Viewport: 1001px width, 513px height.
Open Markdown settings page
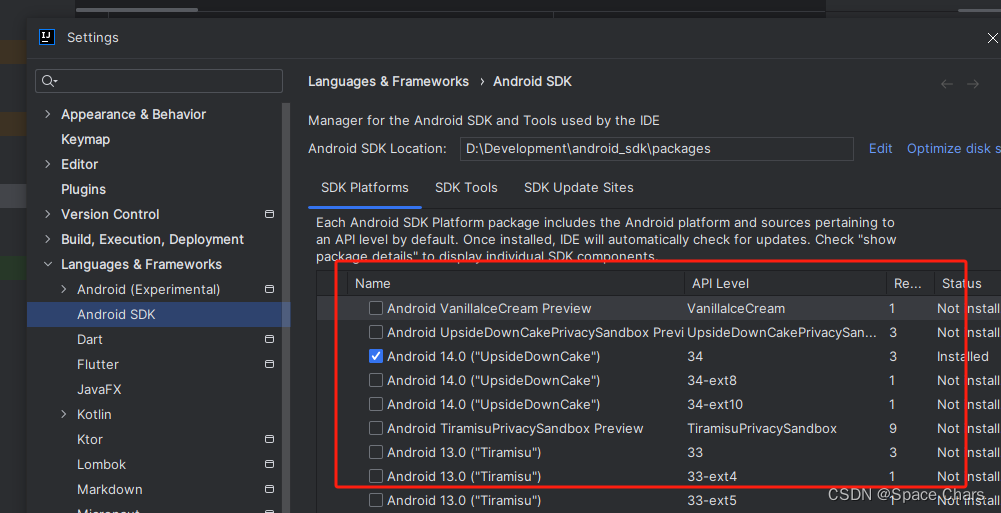pos(110,489)
